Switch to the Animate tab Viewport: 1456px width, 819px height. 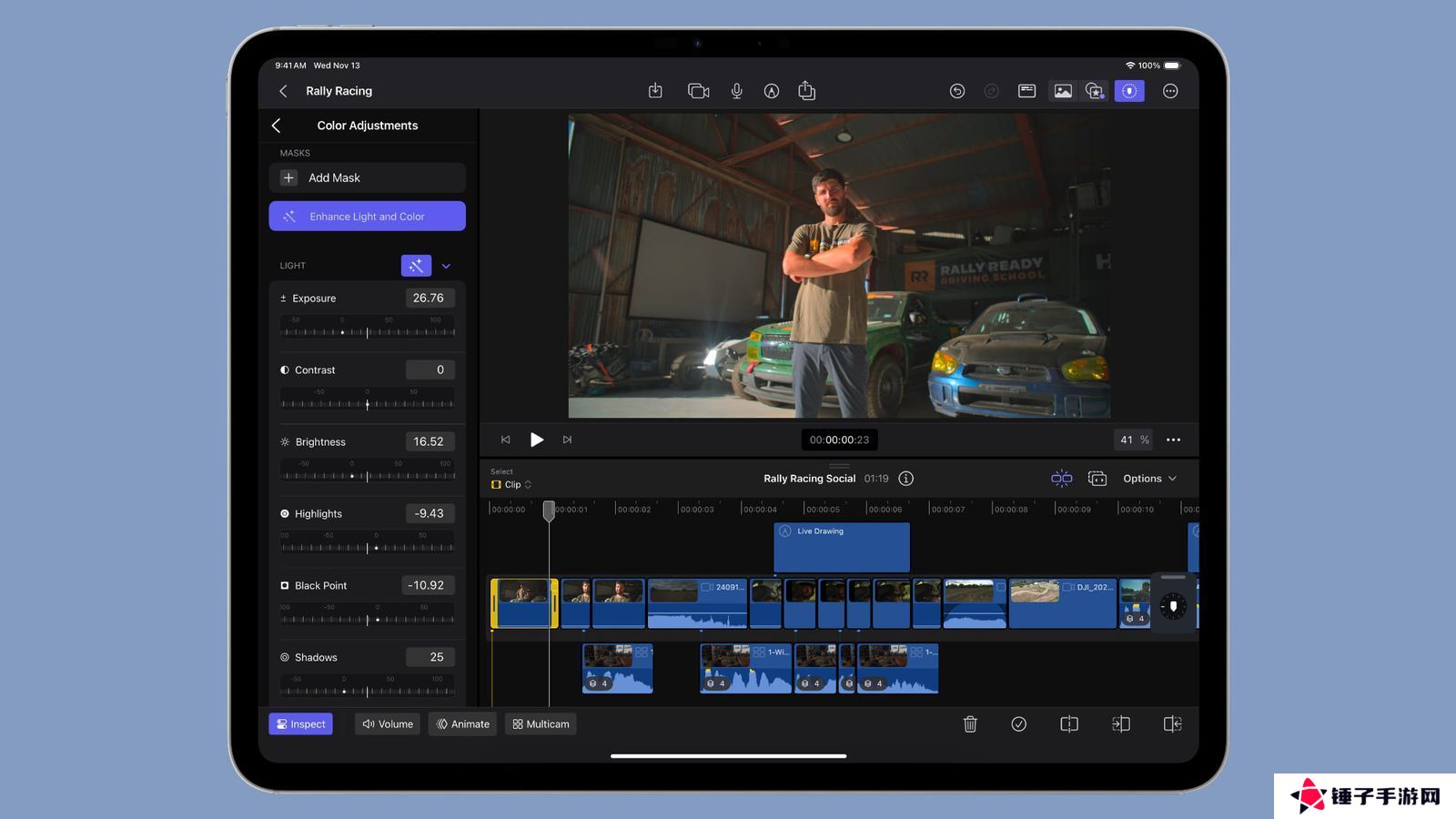click(462, 724)
